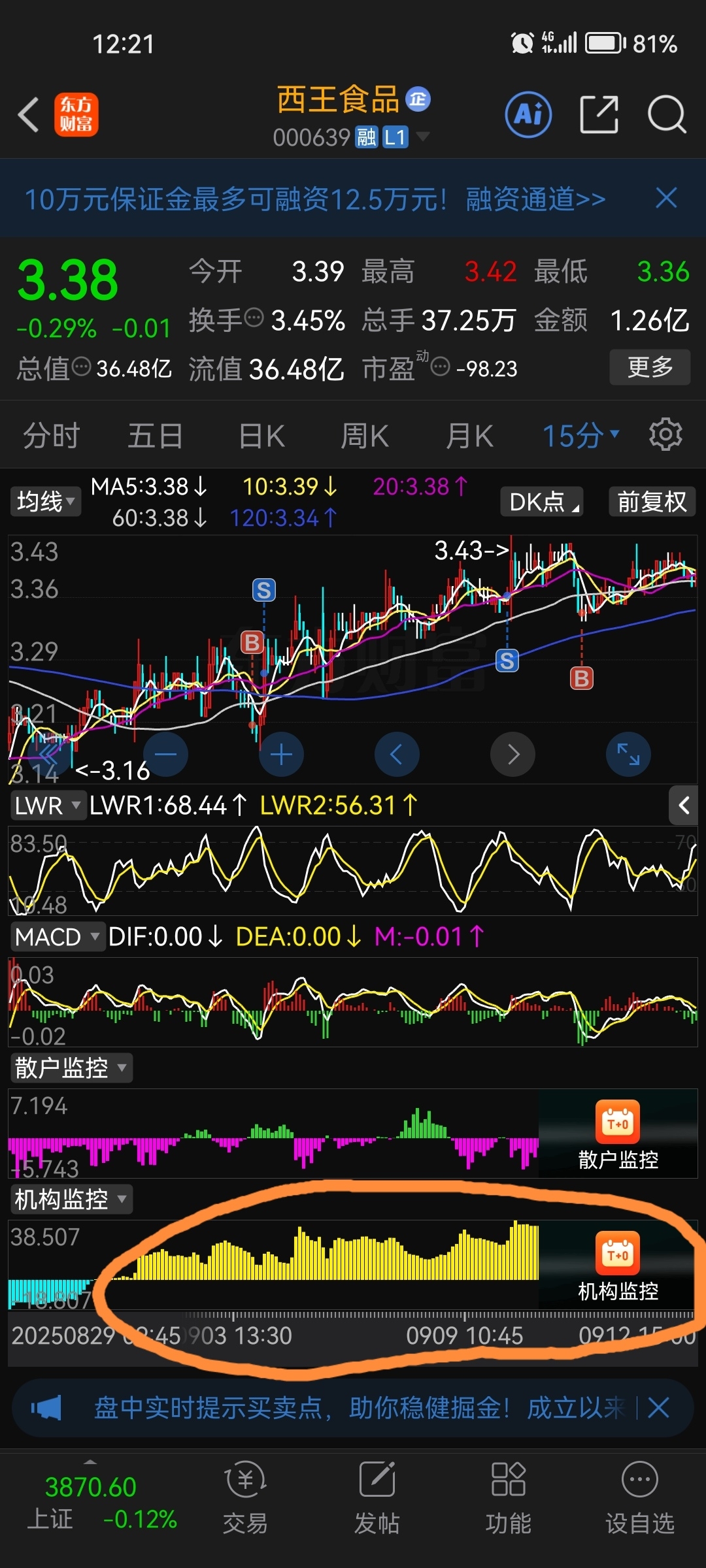Image resolution: width=706 pixels, height=1568 pixels.
Task: Open the 均线 indicator dropdown
Action: 45,502
